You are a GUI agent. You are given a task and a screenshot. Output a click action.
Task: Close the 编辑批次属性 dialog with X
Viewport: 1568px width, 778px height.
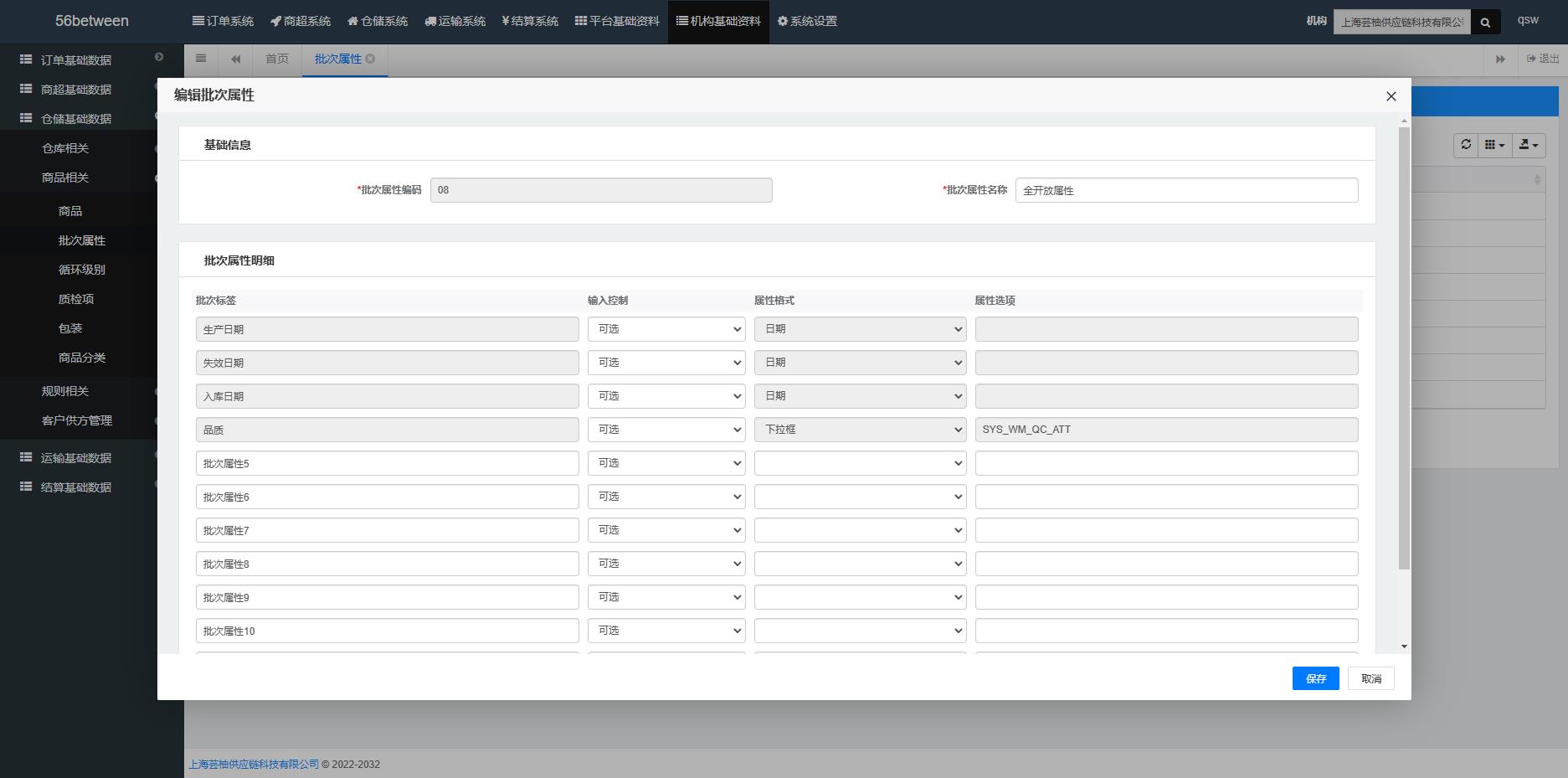(x=1391, y=96)
